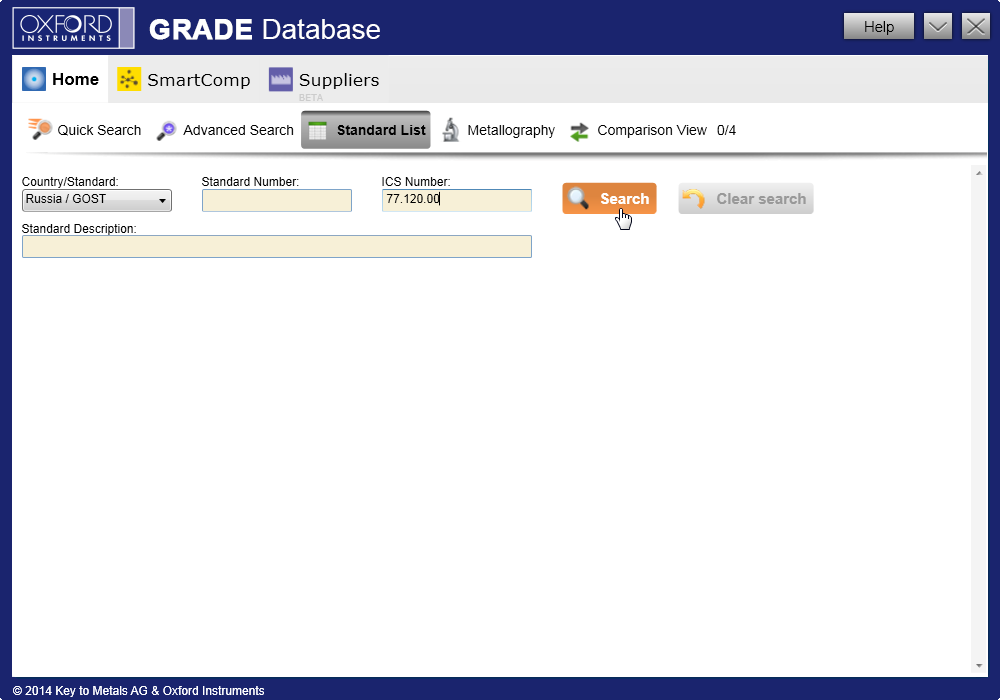
Task: Click the GRADE Database title text
Action: (x=265, y=29)
